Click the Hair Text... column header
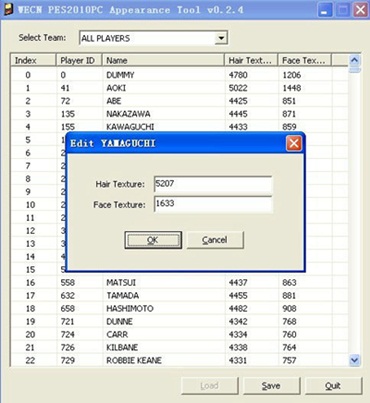This screenshot has width=370, height=403. point(251,60)
